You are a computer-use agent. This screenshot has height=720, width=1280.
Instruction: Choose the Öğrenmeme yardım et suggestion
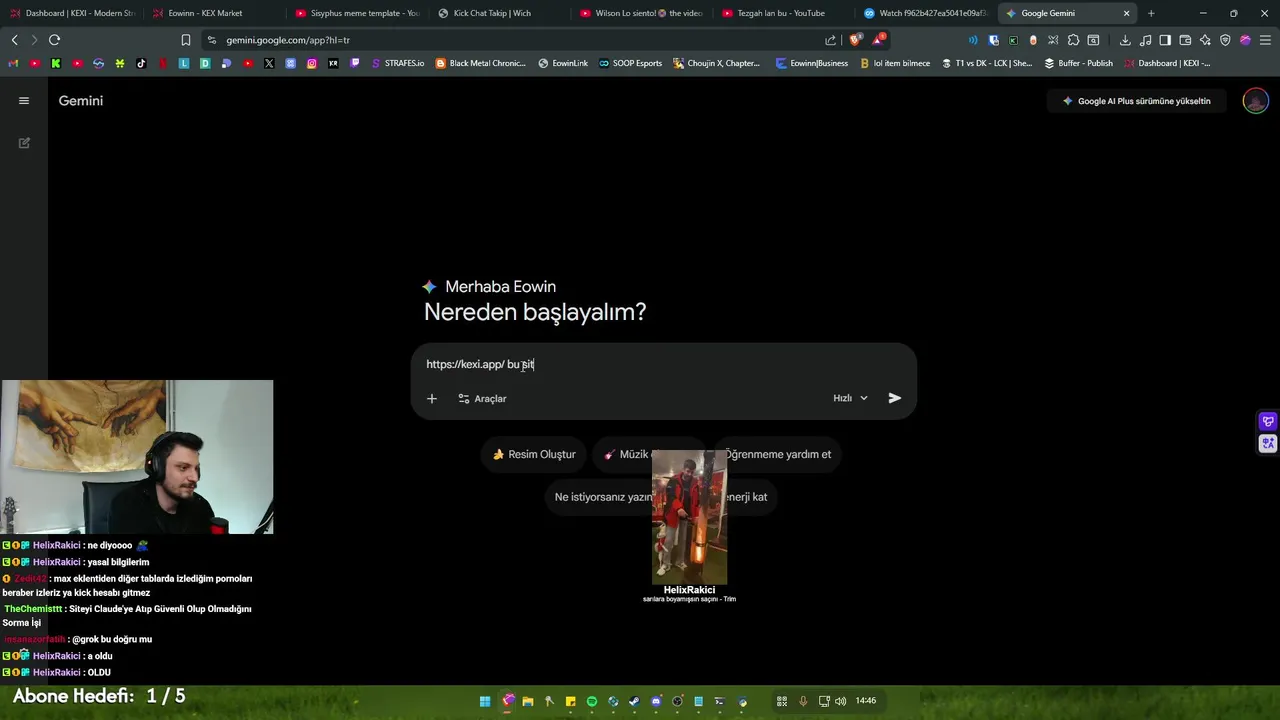777,454
